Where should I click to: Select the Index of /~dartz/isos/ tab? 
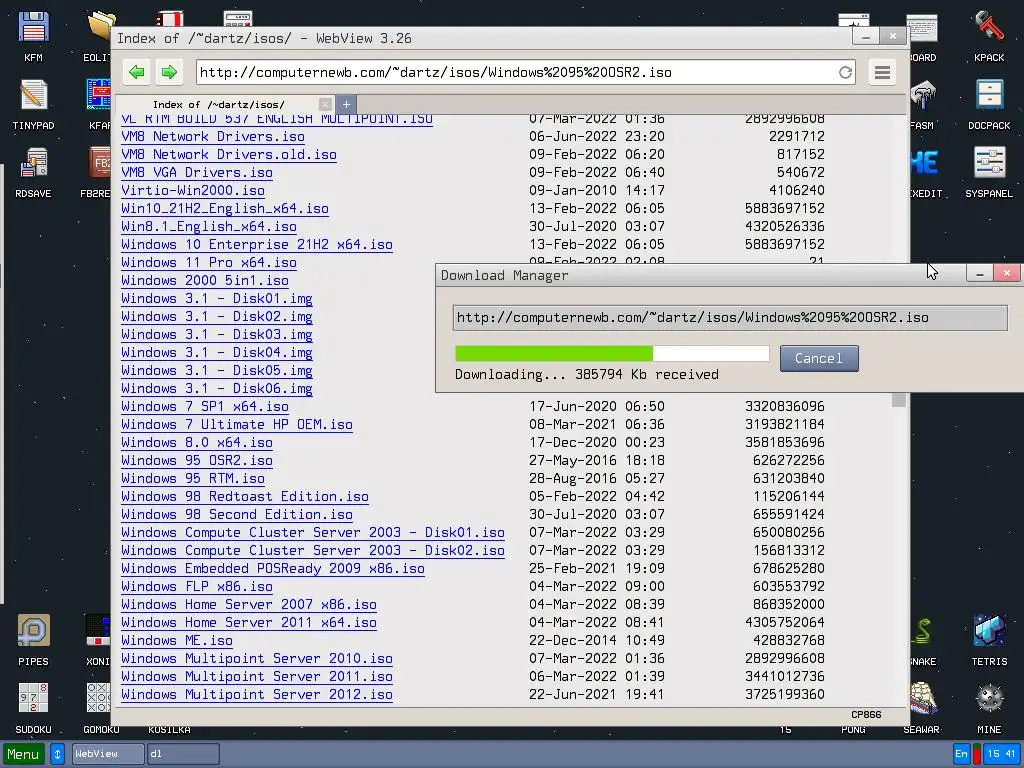pos(219,104)
